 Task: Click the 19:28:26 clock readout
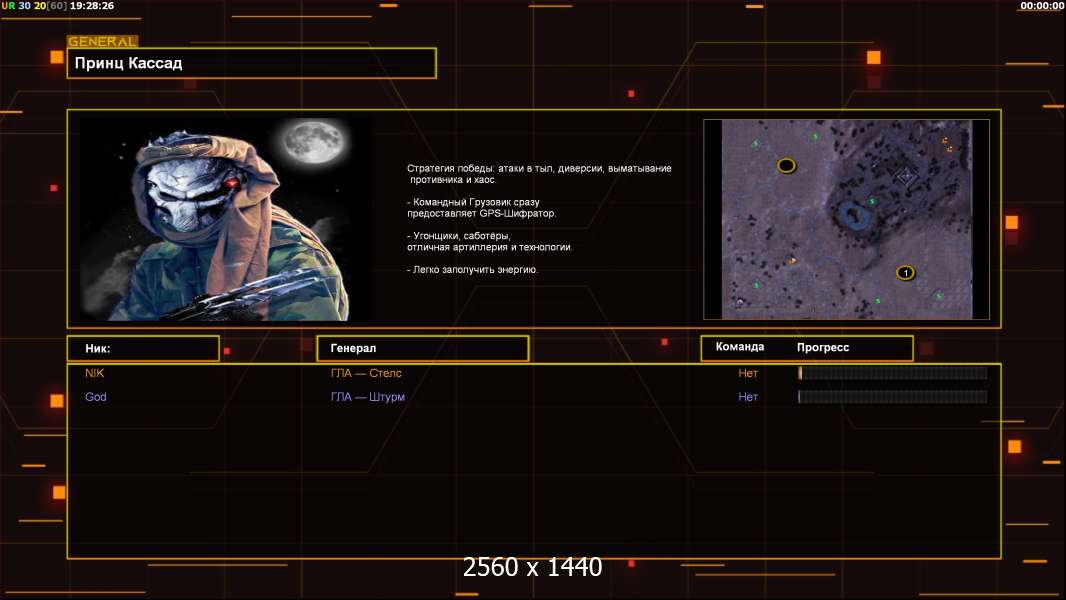click(x=92, y=5)
